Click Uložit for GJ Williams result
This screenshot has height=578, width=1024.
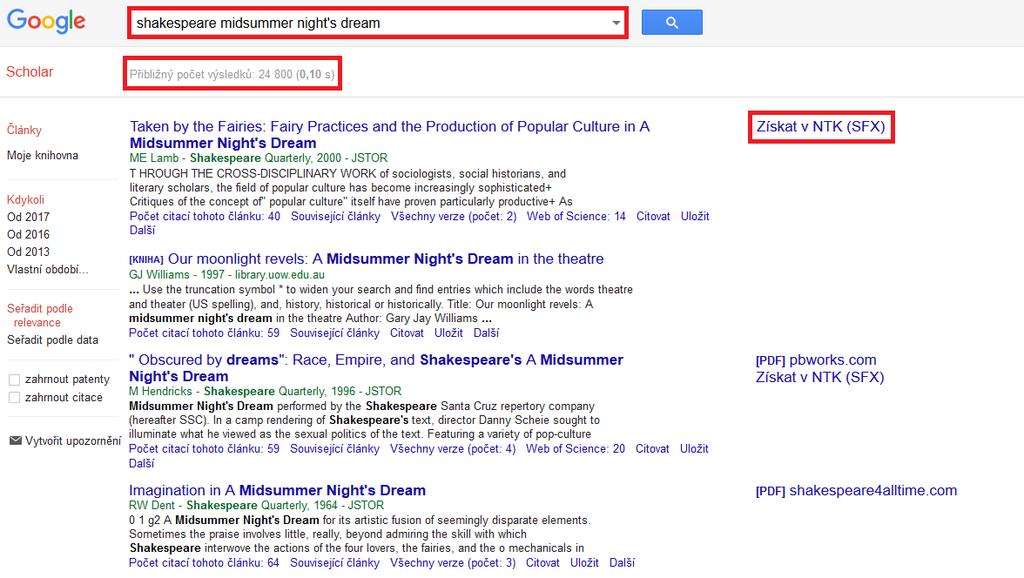pyautogui.click(x=449, y=332)
